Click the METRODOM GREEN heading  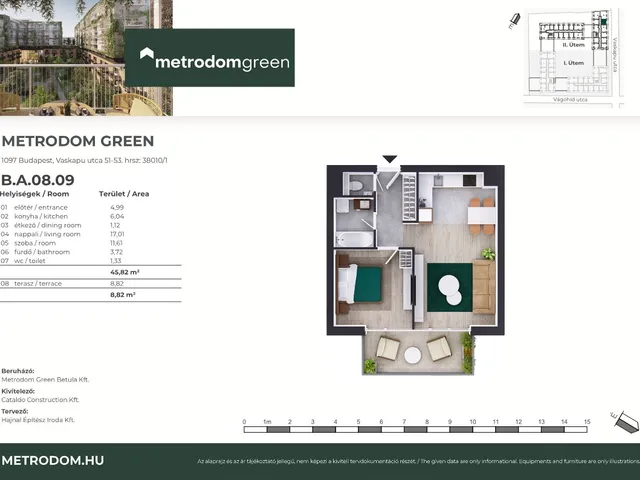(78, 141)
